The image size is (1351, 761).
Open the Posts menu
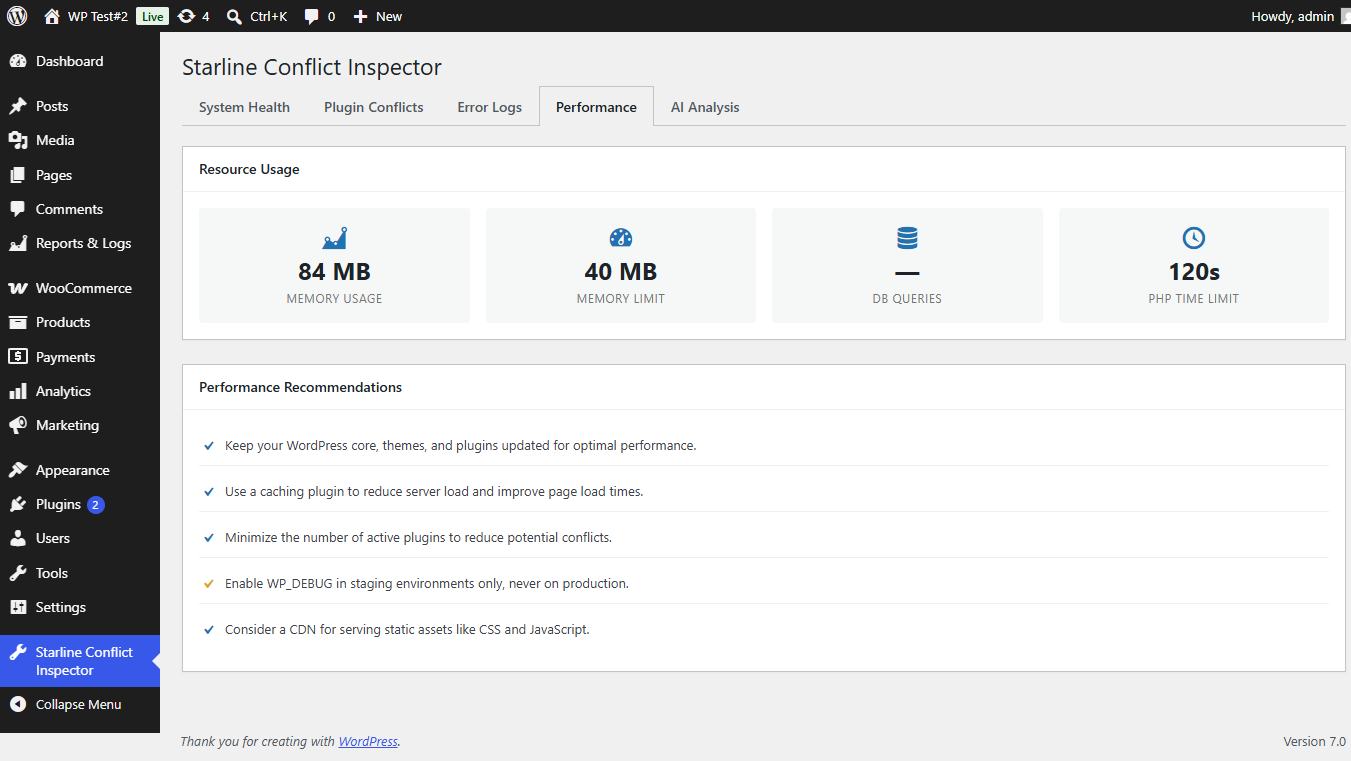point(80,106)
